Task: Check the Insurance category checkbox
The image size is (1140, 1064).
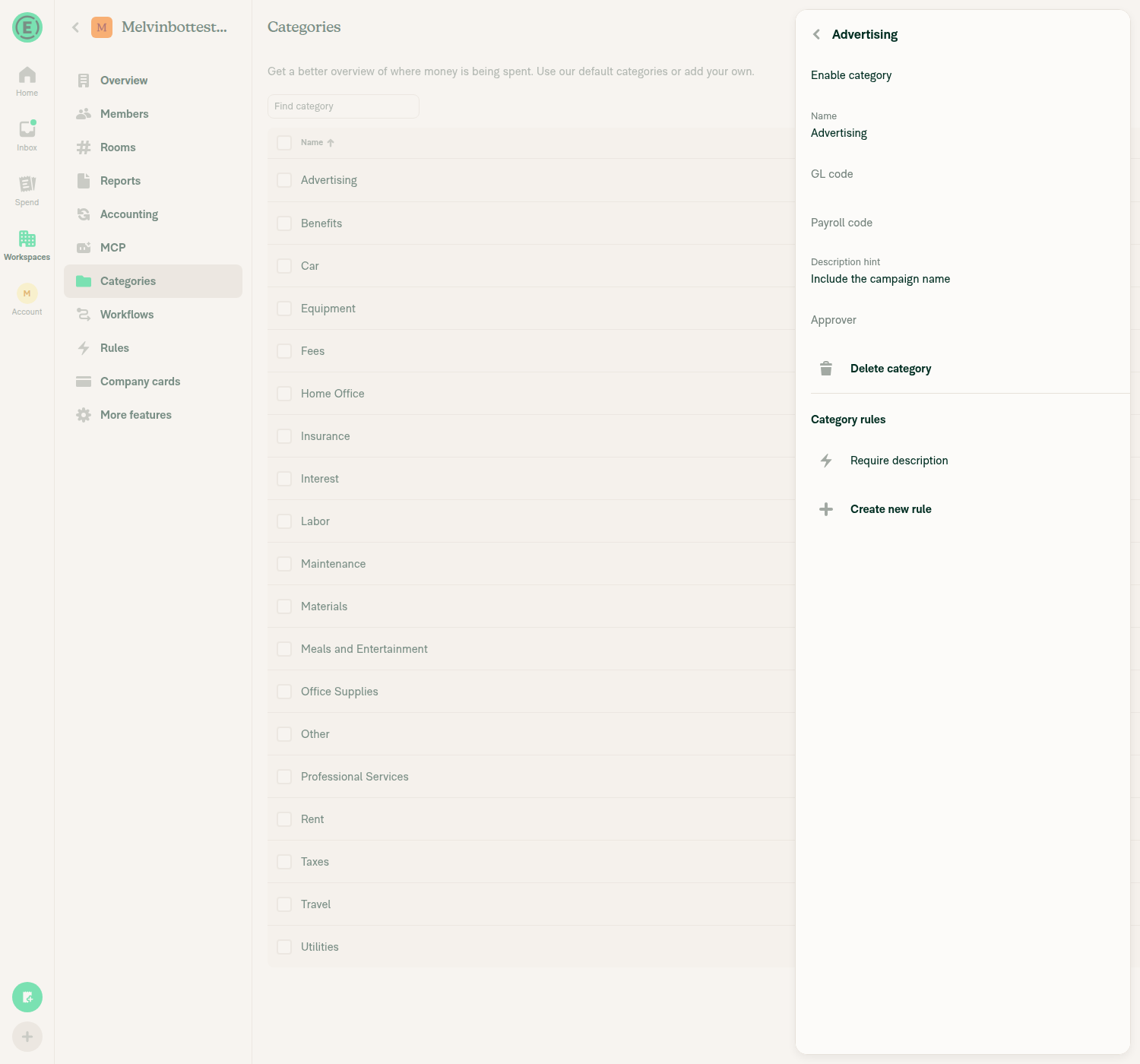Action: point(284,436)
